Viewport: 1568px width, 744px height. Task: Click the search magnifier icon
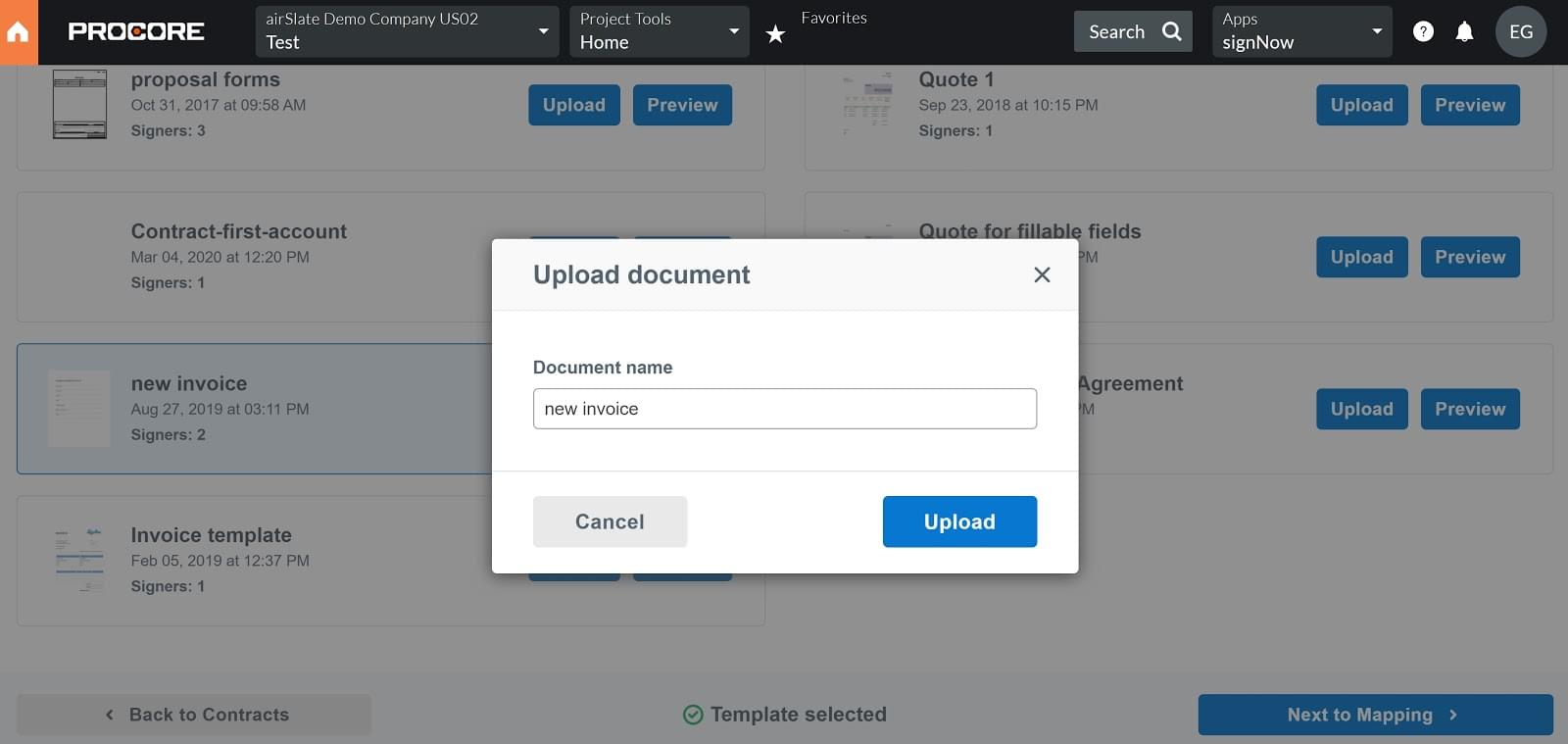[1171, 31]
